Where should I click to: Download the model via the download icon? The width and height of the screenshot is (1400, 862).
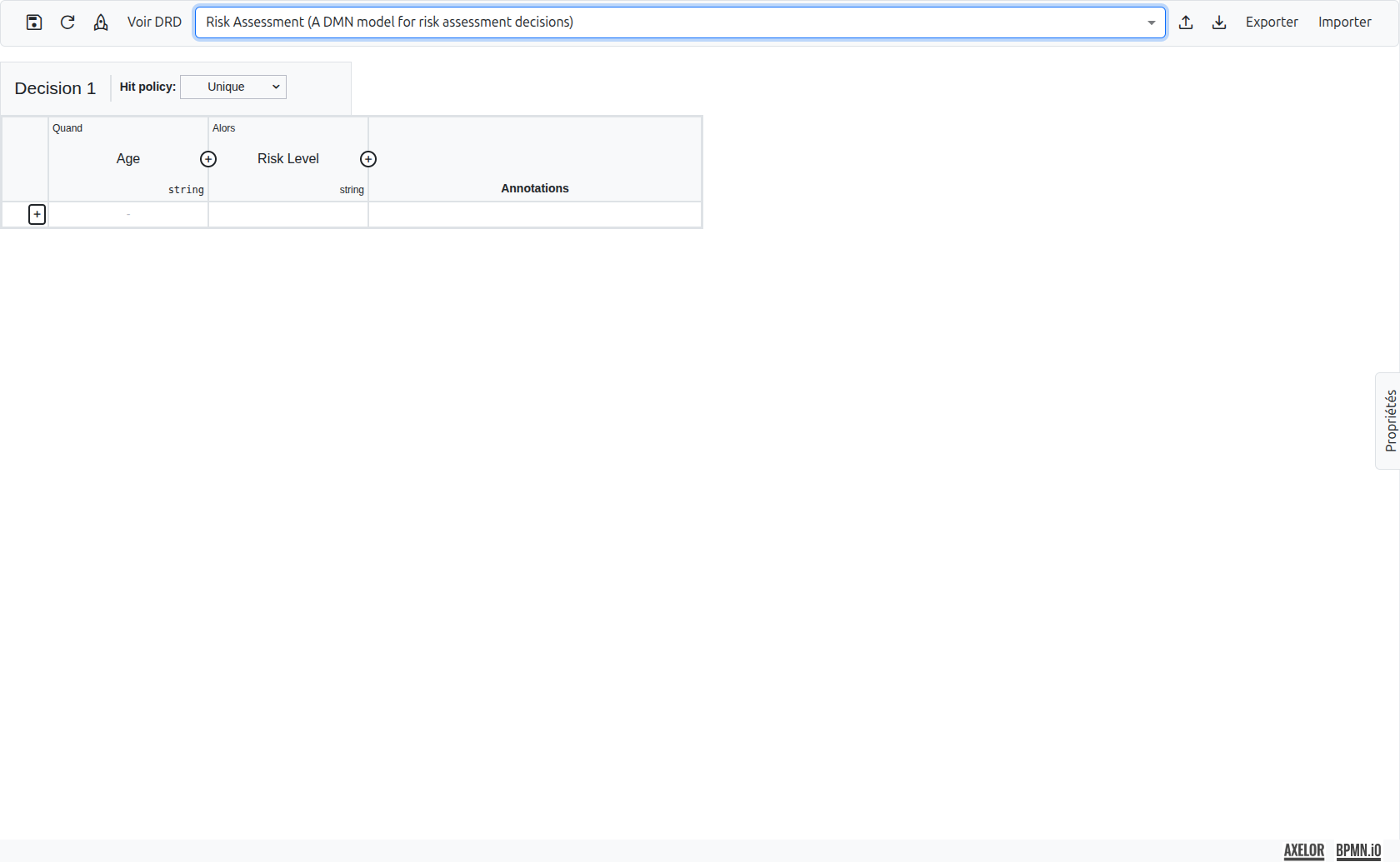pos(1219,22)
